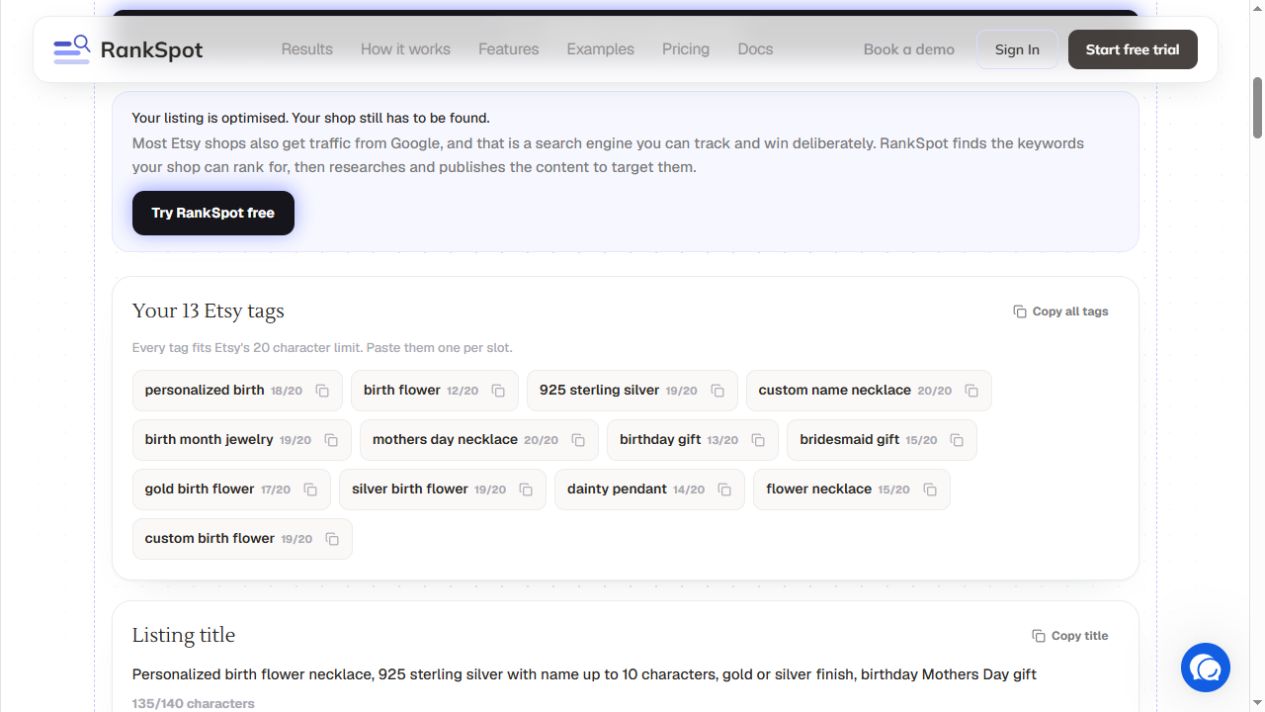Click the generated listing title text
Screen dimensions: 1265x712
584,674
